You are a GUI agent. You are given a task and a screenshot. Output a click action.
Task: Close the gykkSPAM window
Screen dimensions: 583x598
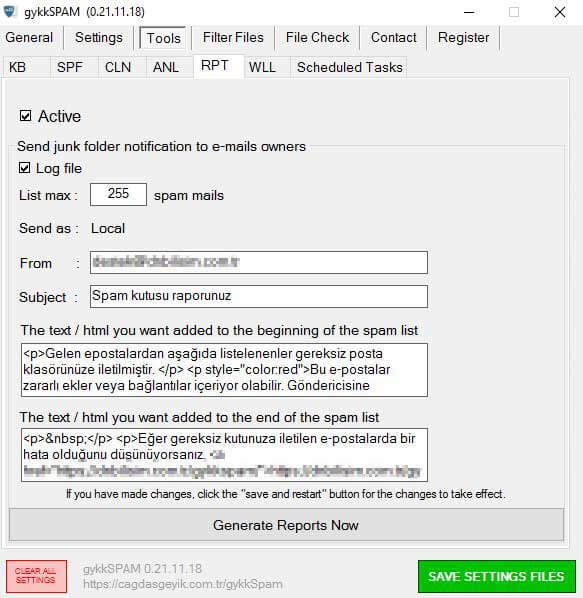coord(560,12)
